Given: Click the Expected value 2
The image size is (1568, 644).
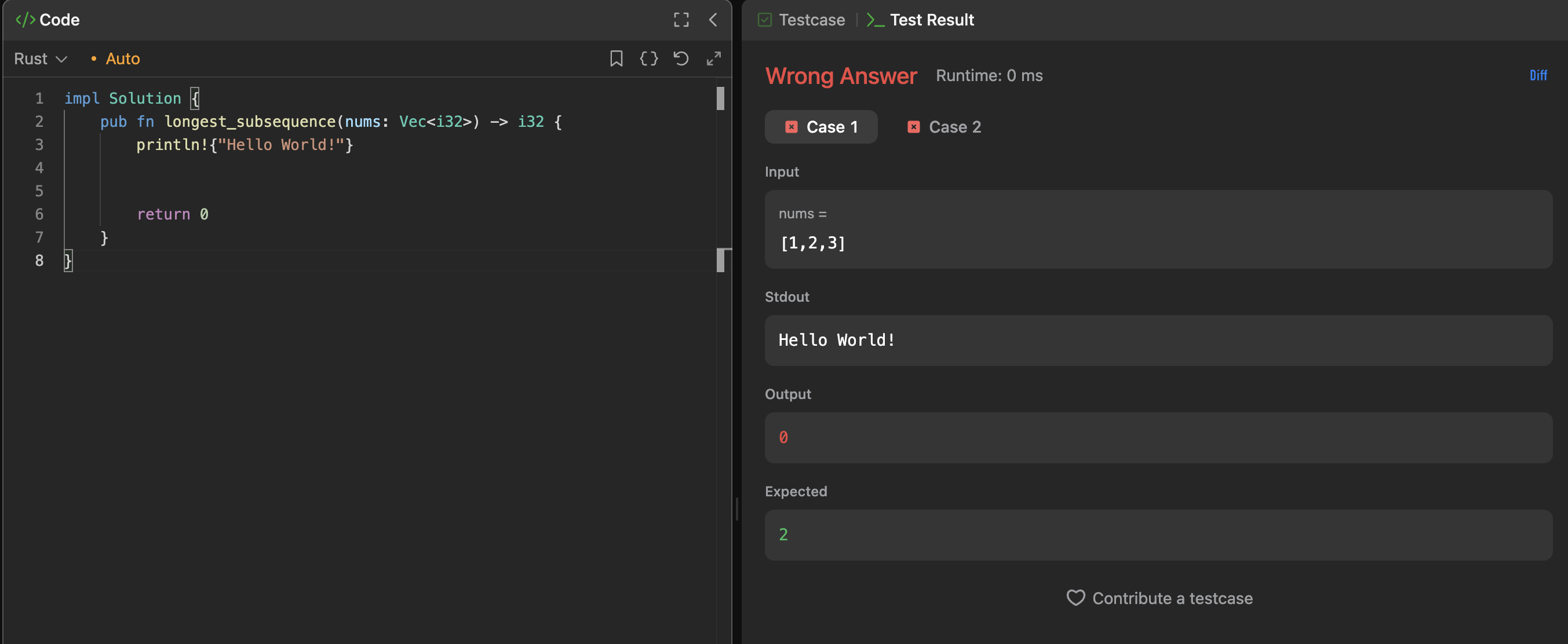Looking at the screenshot, I should (x=783, y=535).
